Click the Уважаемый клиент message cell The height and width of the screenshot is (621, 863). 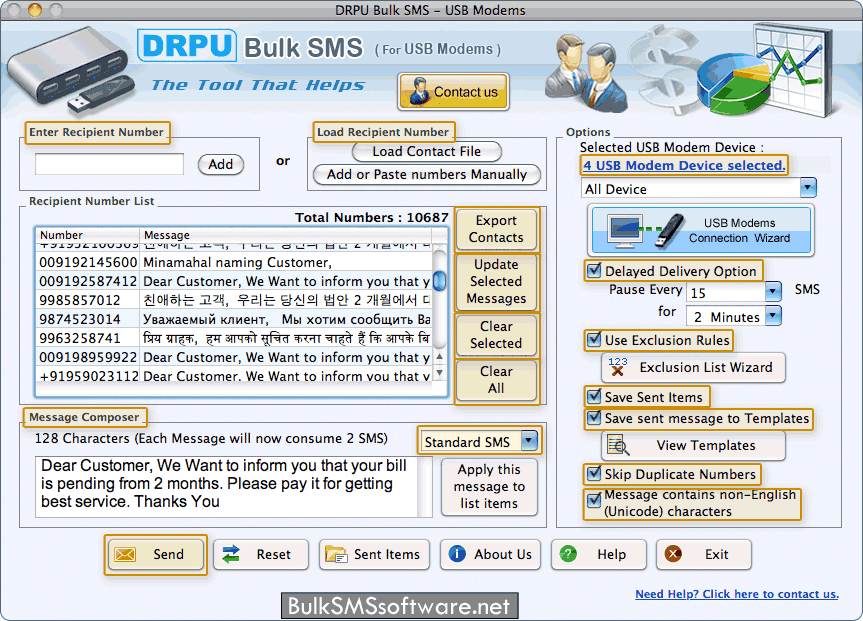287,319
